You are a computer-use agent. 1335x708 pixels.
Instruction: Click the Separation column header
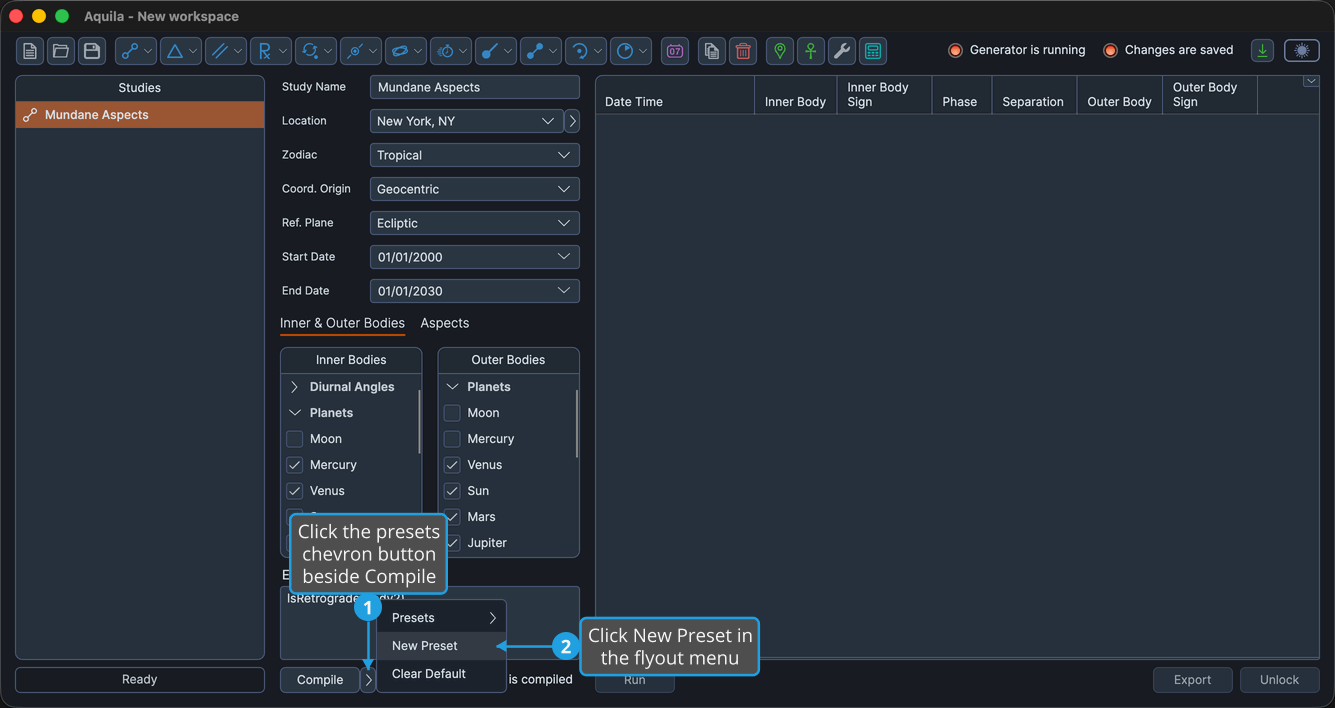[x=1034, y=95]
